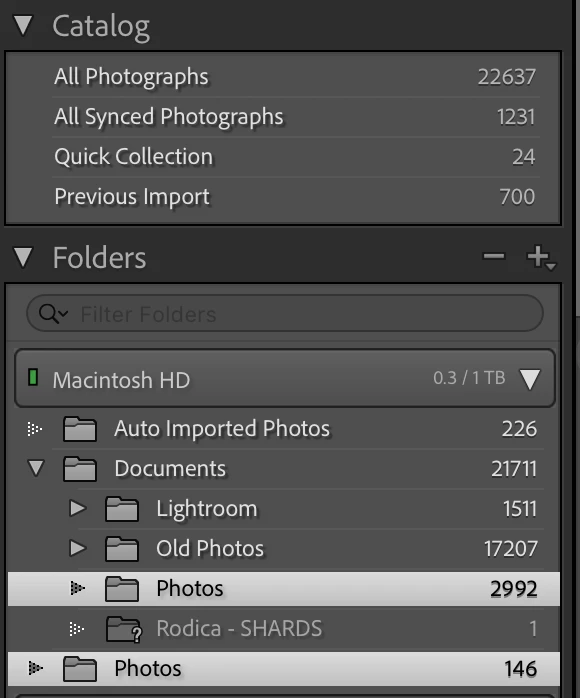Click the magnifier icon in Filter Folders
This screenshot has height=698, width=580.
click(53, 314)
